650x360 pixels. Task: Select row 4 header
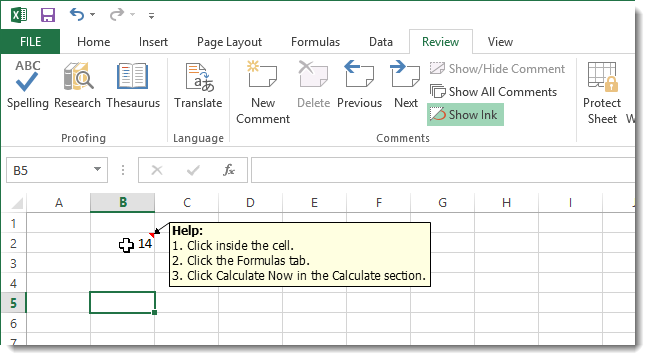coord(14,283)
